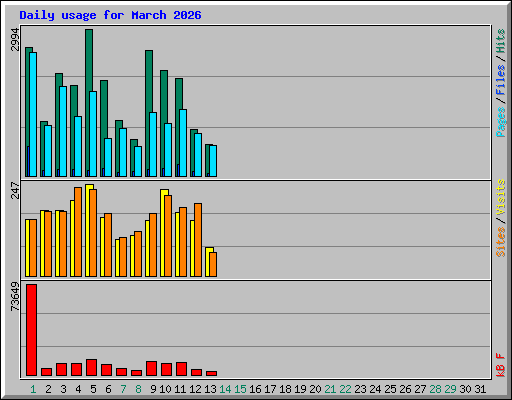
Task: Click the cyan files bar for day 1
Action: coord(33,114)
